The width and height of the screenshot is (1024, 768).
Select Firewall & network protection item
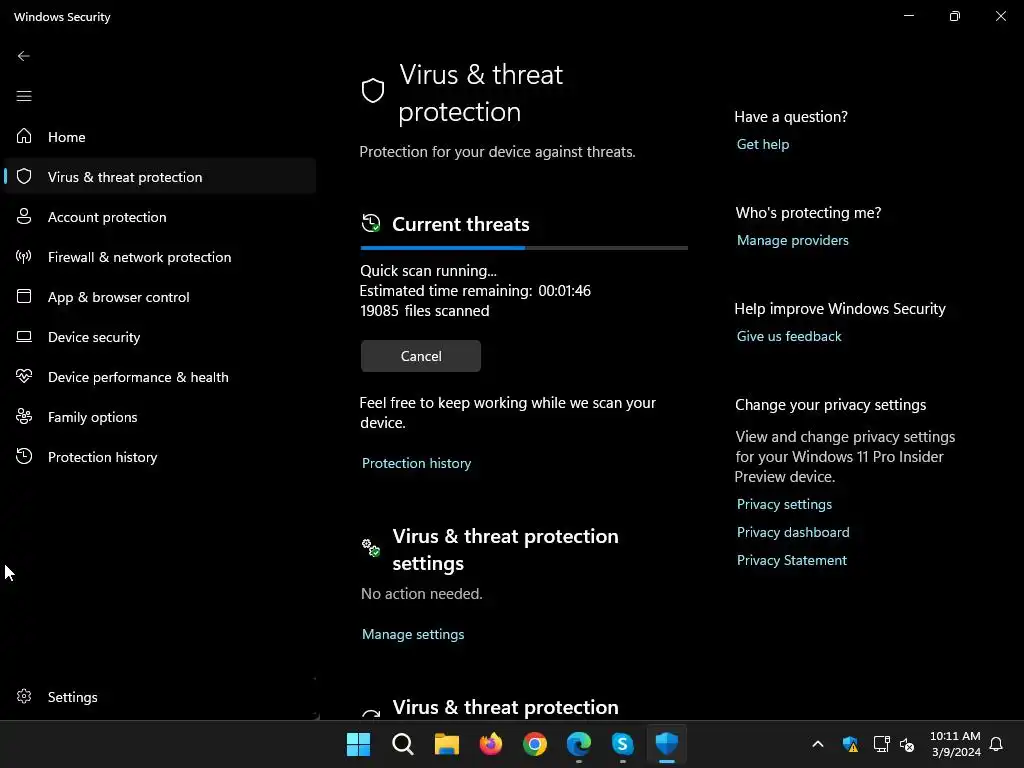[160, 257]
